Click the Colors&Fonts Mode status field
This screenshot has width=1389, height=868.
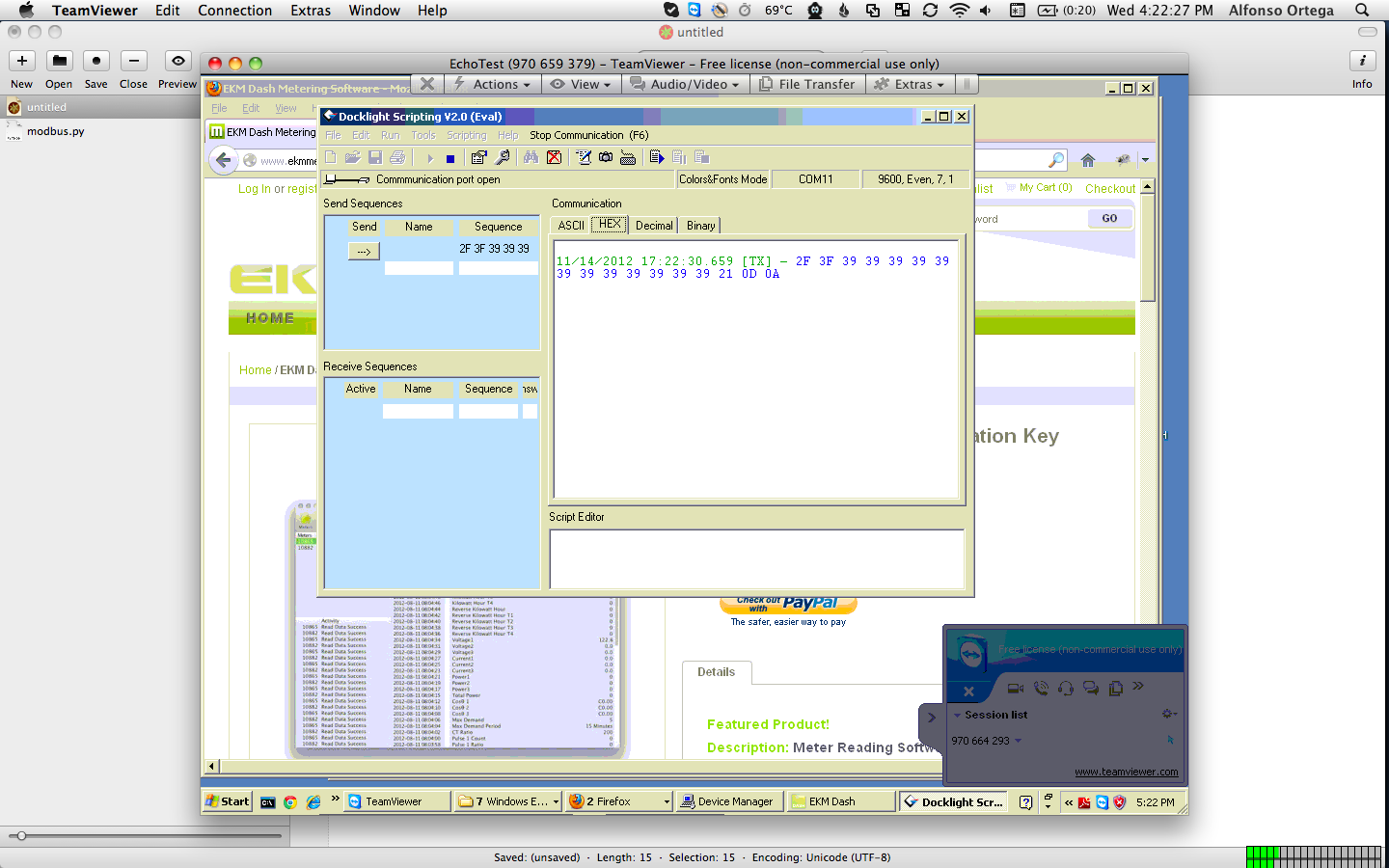(x=723, y=179)
